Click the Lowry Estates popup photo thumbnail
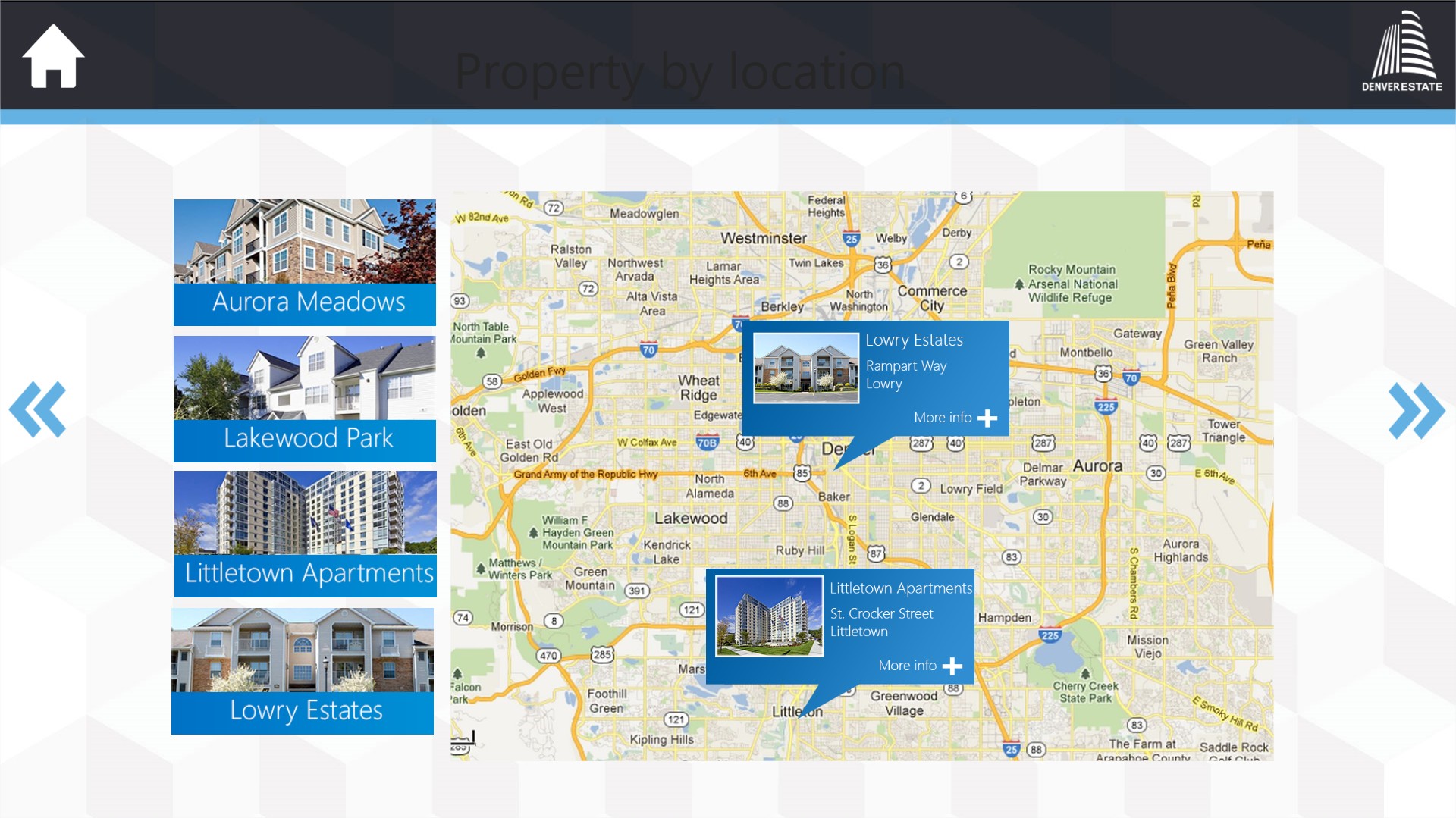Screen dimensions: 1456x818 (x=805, y=367)
